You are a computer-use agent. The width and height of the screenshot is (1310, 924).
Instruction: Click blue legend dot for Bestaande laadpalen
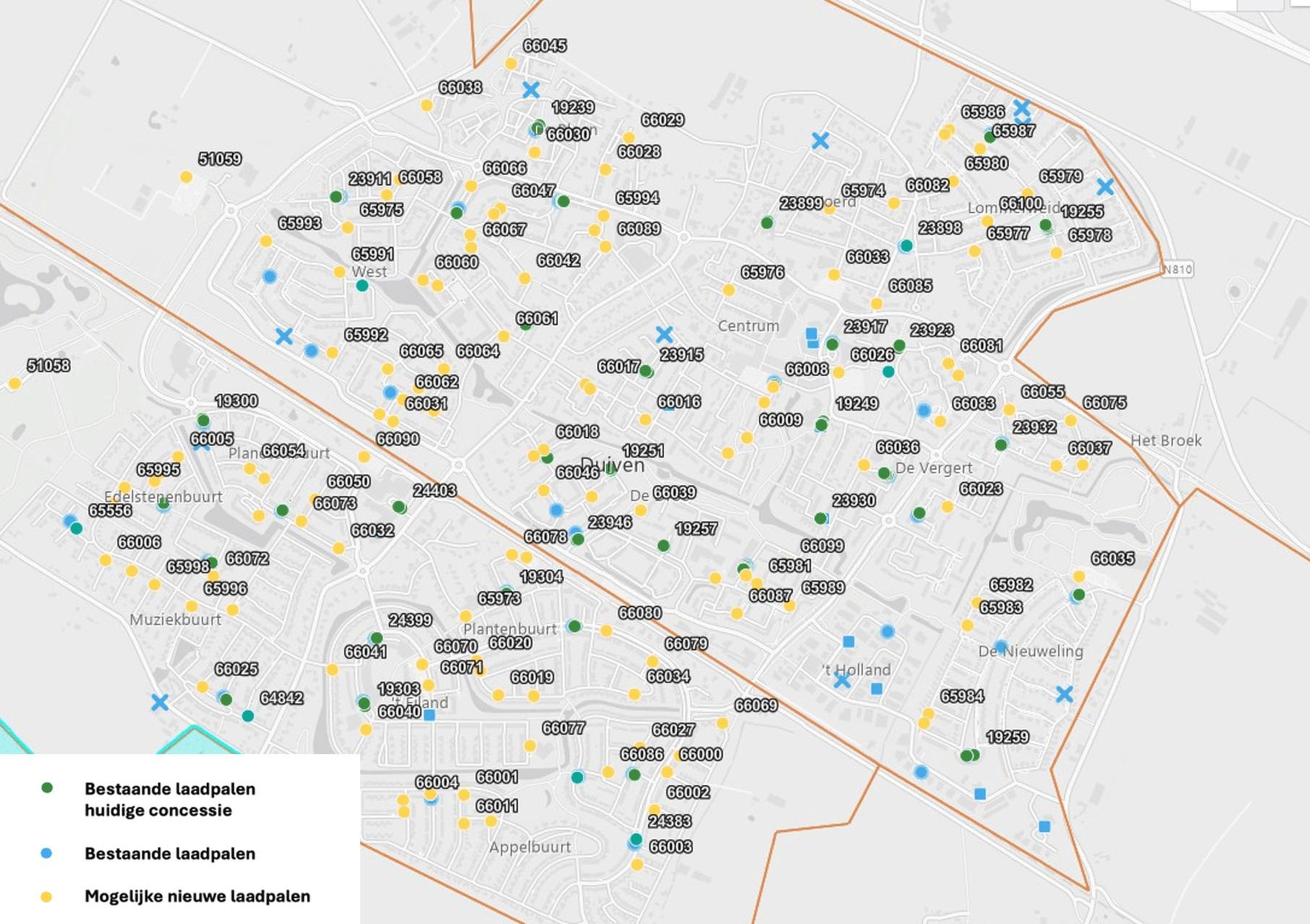(47, 853)
